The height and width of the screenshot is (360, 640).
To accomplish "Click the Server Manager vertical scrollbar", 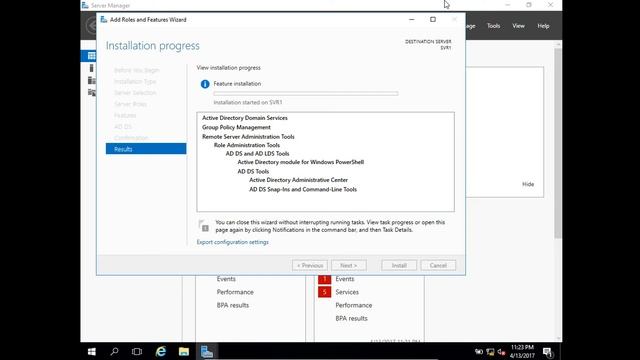I will tap(558, 143).
